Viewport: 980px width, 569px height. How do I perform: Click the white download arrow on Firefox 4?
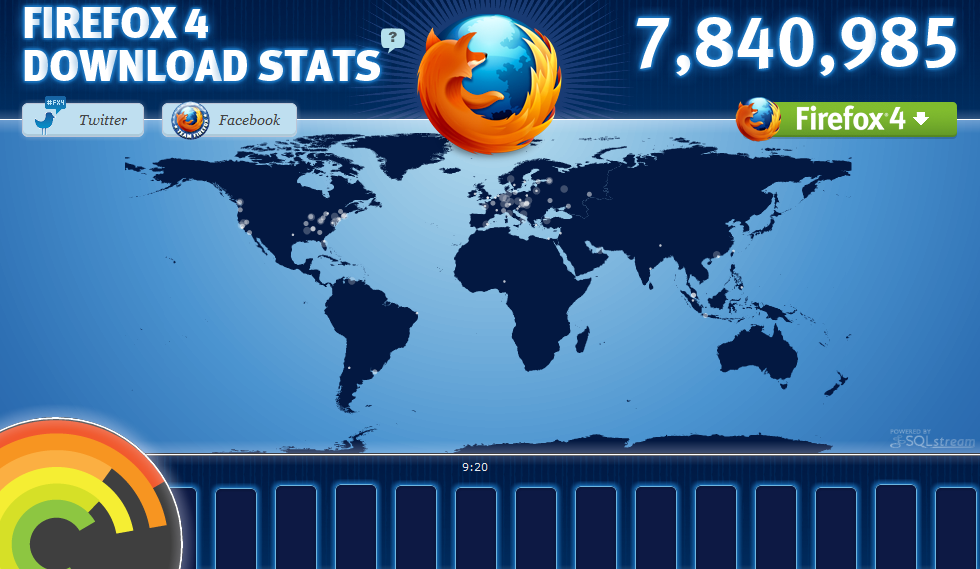click(x=921, y=119)
